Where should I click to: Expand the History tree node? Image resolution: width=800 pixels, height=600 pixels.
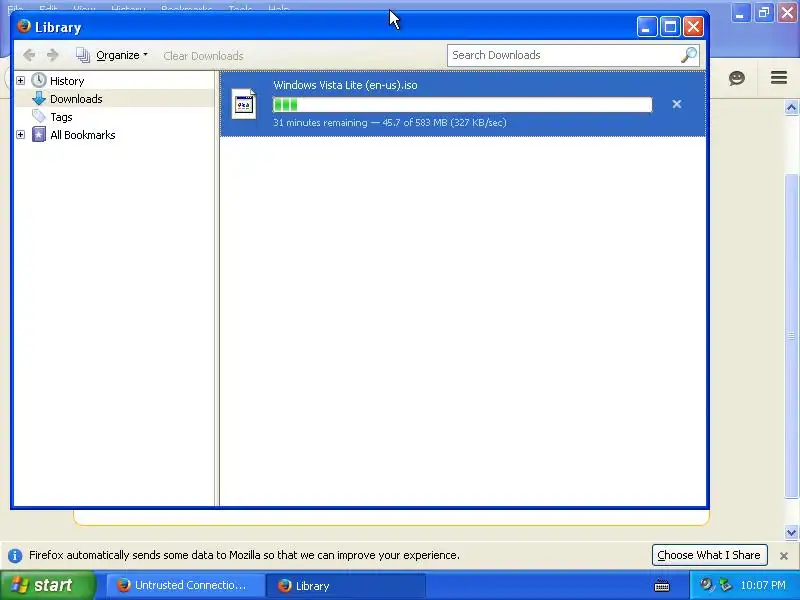click(20, 81)
